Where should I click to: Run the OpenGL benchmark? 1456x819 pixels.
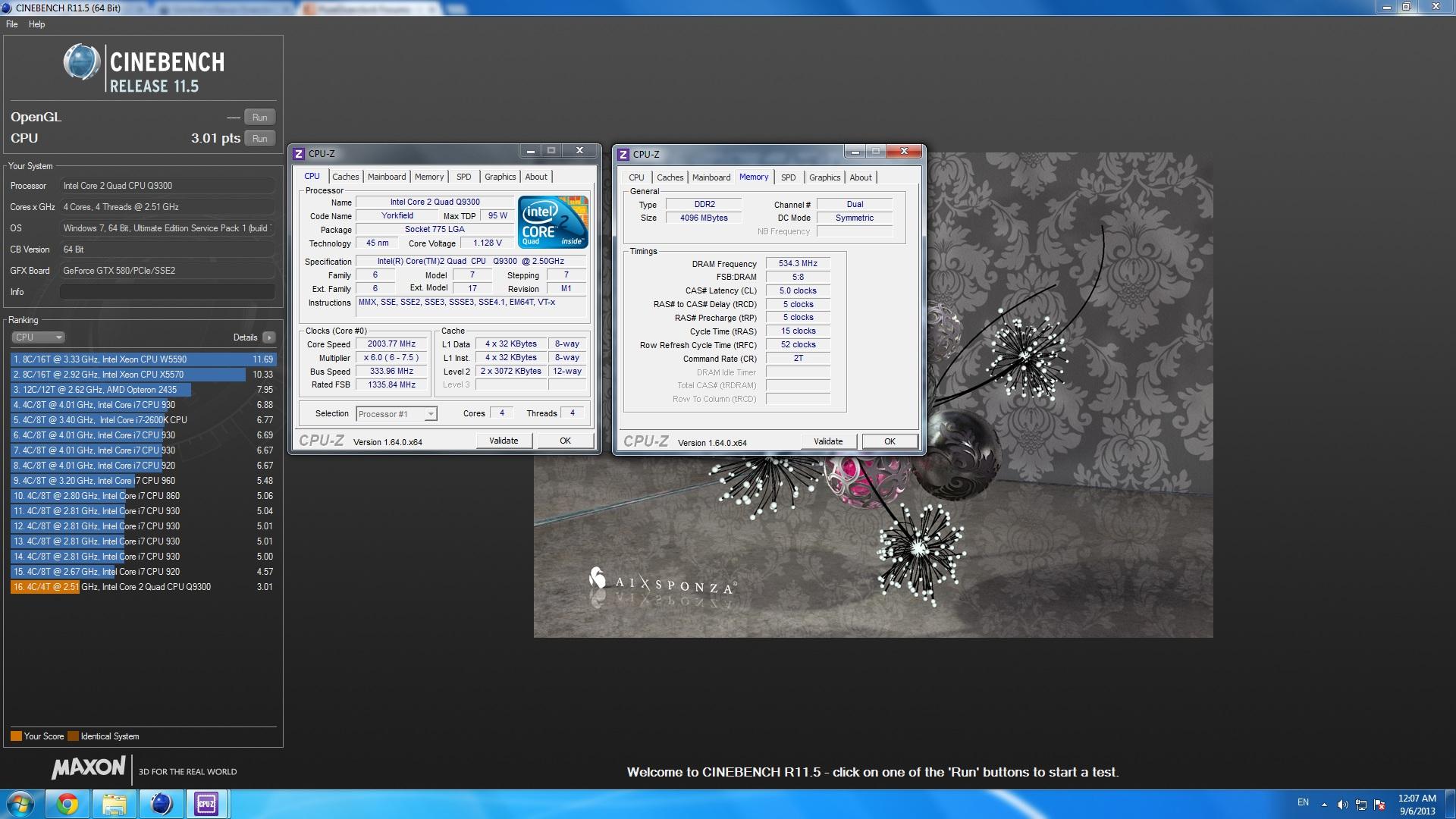pos(259,118)
